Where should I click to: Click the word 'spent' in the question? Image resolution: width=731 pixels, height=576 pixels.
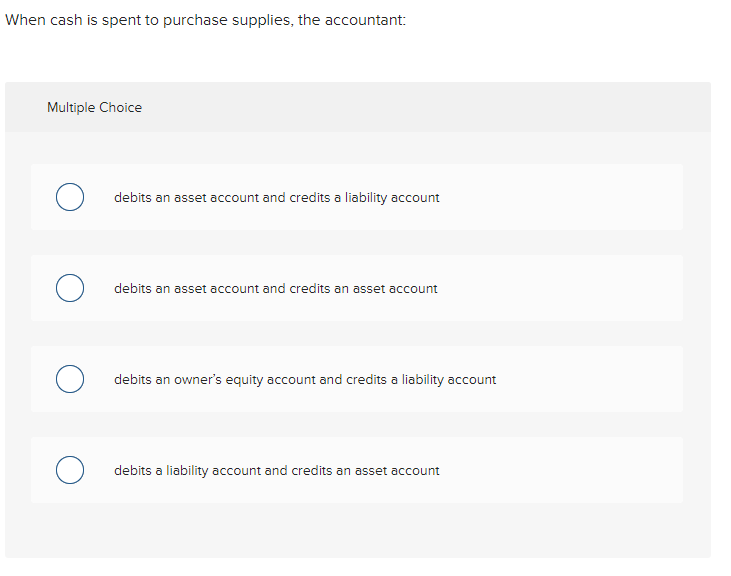(x=121, y=21)
